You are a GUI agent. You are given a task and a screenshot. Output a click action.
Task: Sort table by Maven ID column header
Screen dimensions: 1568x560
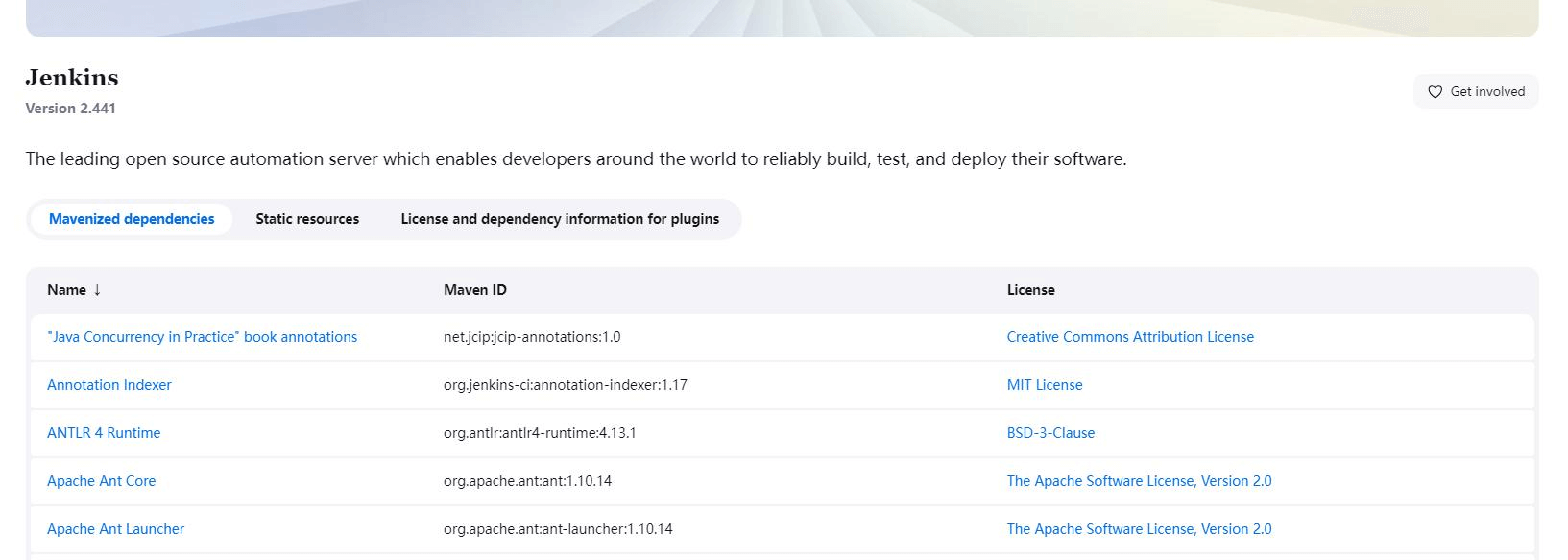pyautogui.click(x=475, y=290)
